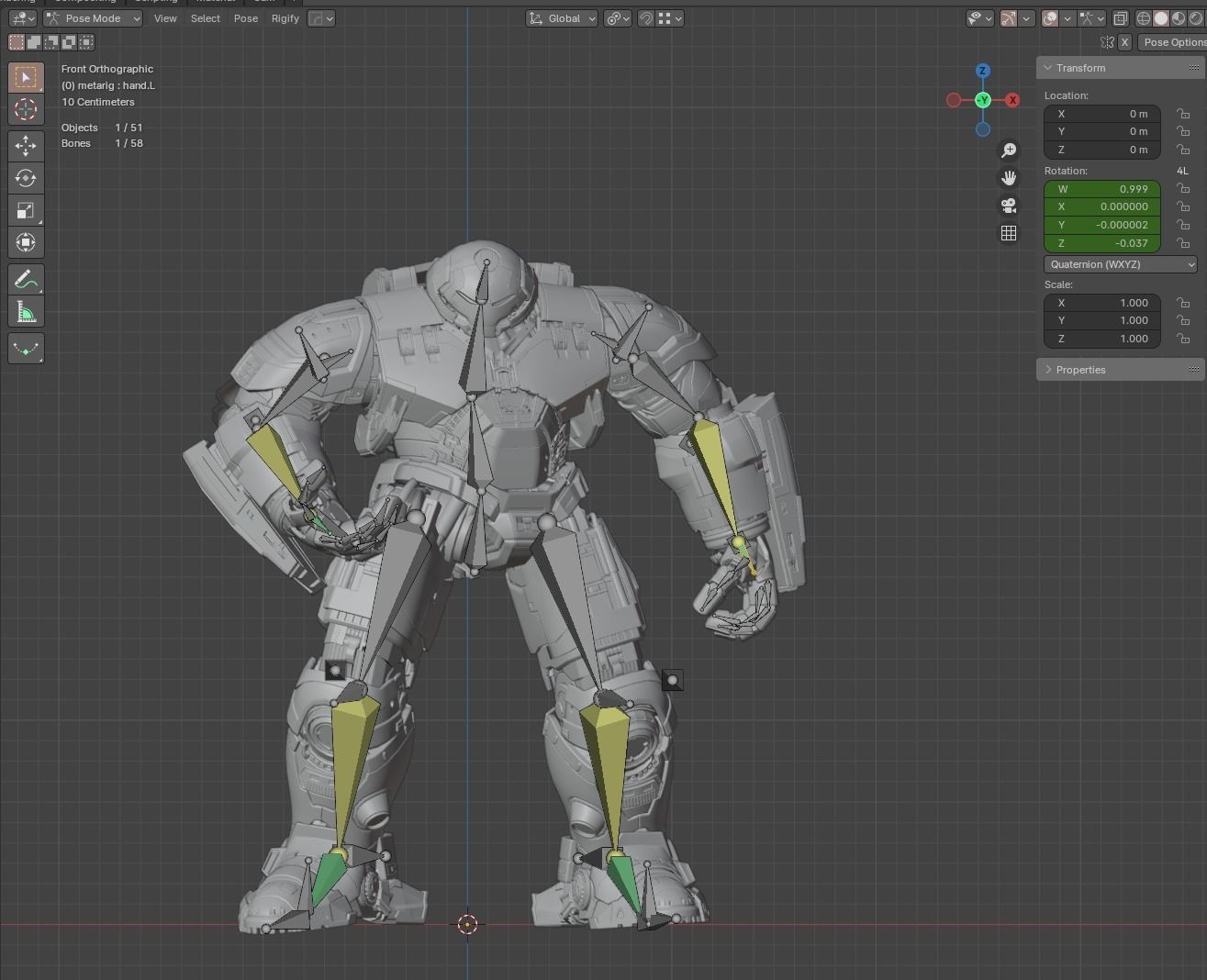1207x980 pixels.
Task: Select the Select Box tool
Action: click(x=26, y=77)
